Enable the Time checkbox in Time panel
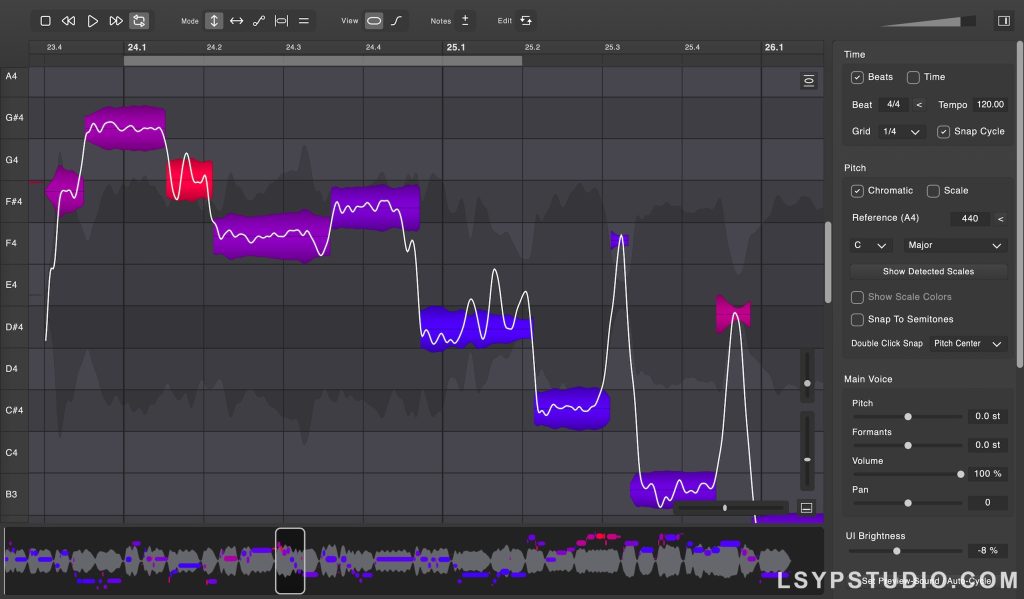Viewport: 1024px width, 599px height. click(913, 77)
